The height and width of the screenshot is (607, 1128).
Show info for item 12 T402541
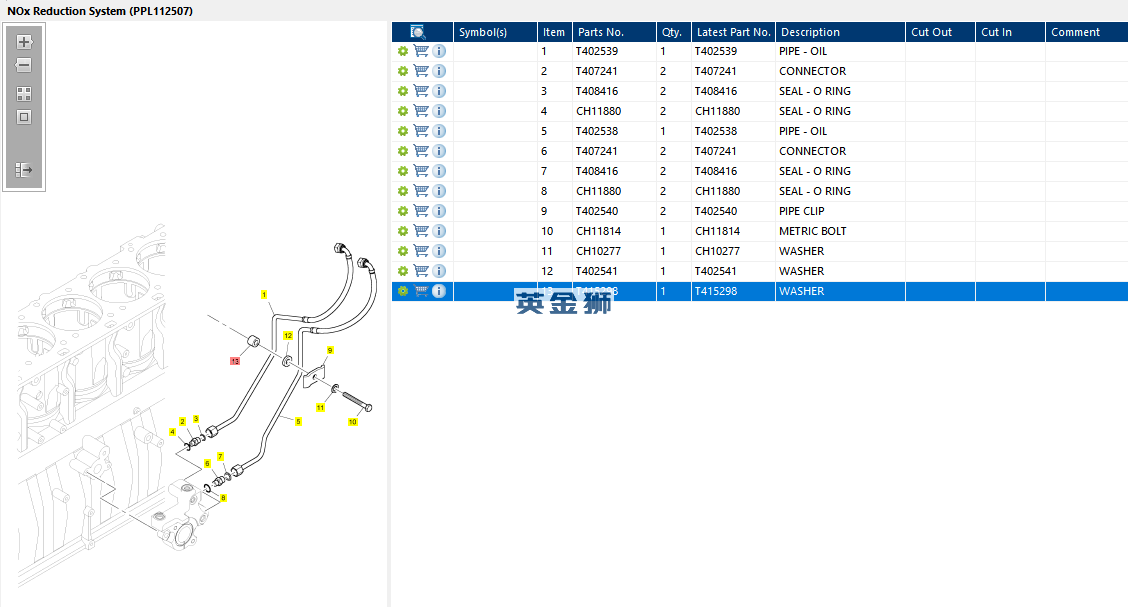pyautogui.click(x=439, y=271)
